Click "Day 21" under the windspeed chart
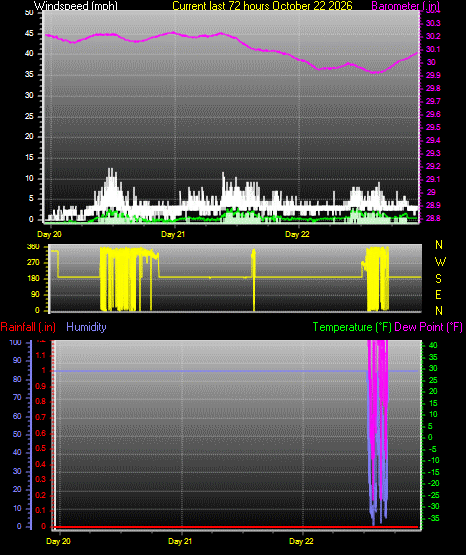The height and width of the screenshot is (555, 466). coord(173,234)
